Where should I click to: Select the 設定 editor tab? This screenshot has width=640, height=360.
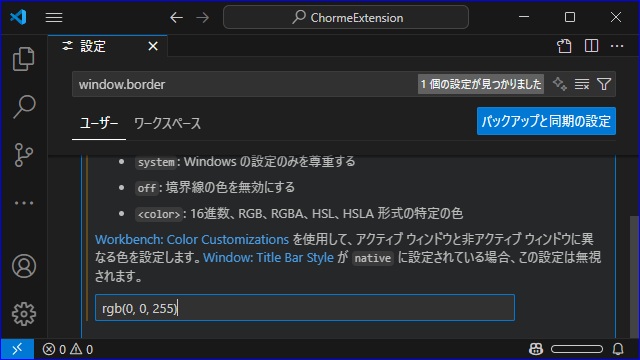[107, 46]
